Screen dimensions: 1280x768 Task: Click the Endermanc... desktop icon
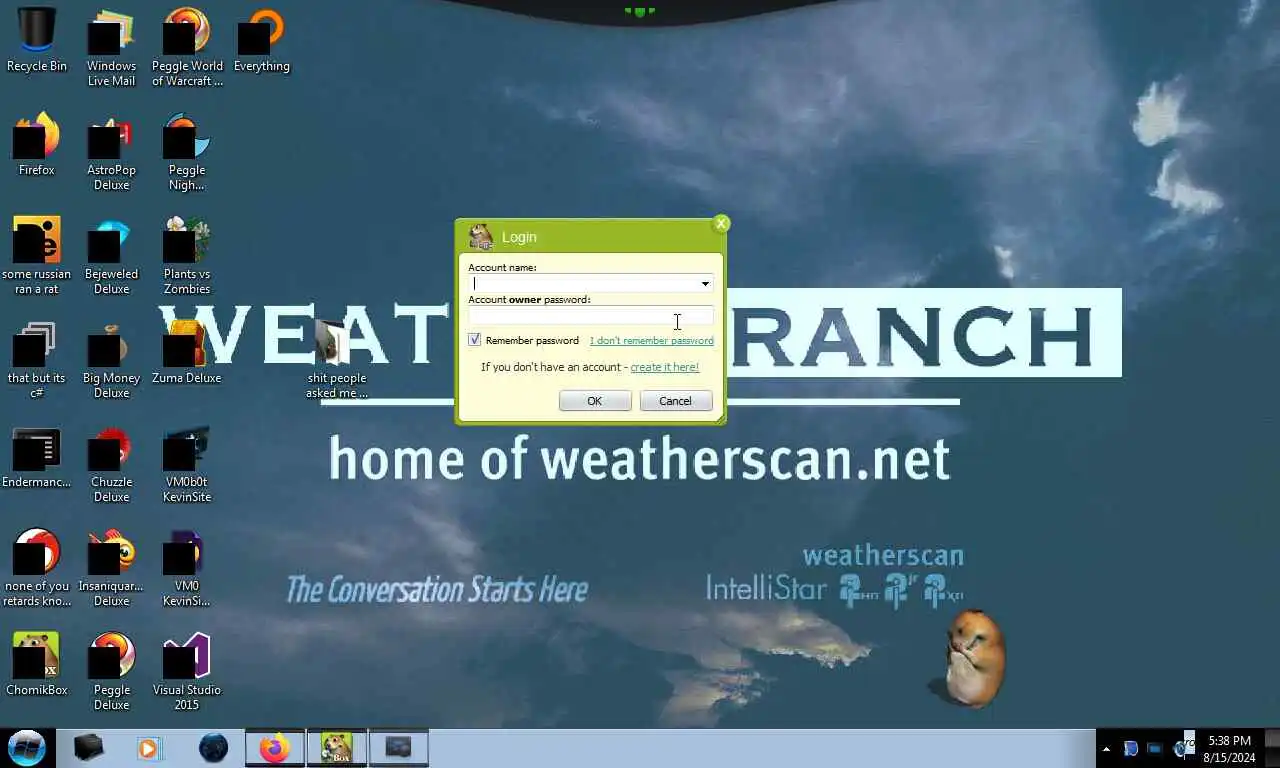pyautogui.click(x=37, y=458)
